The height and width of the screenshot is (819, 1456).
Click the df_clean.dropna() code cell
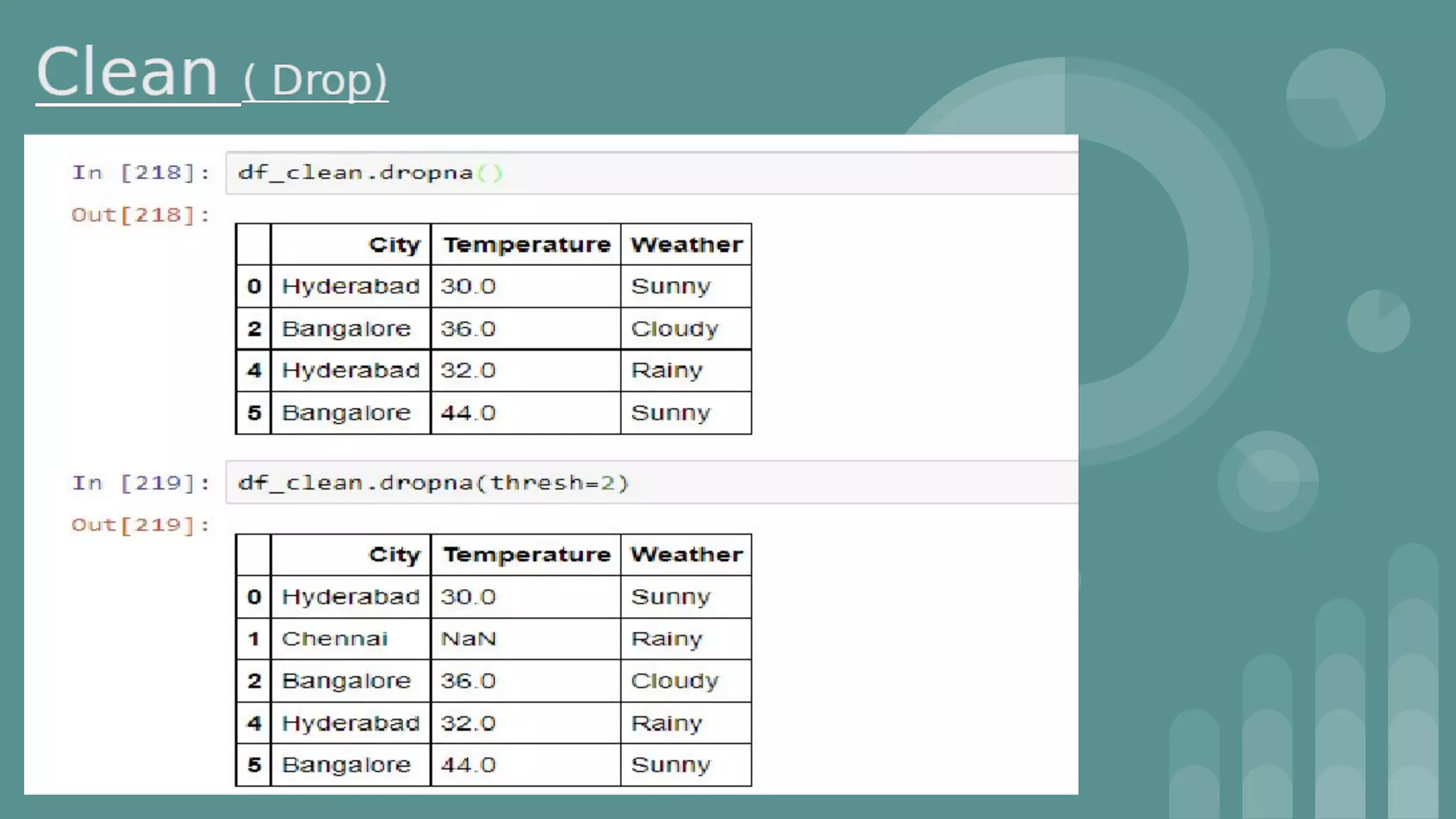point(370,173)
